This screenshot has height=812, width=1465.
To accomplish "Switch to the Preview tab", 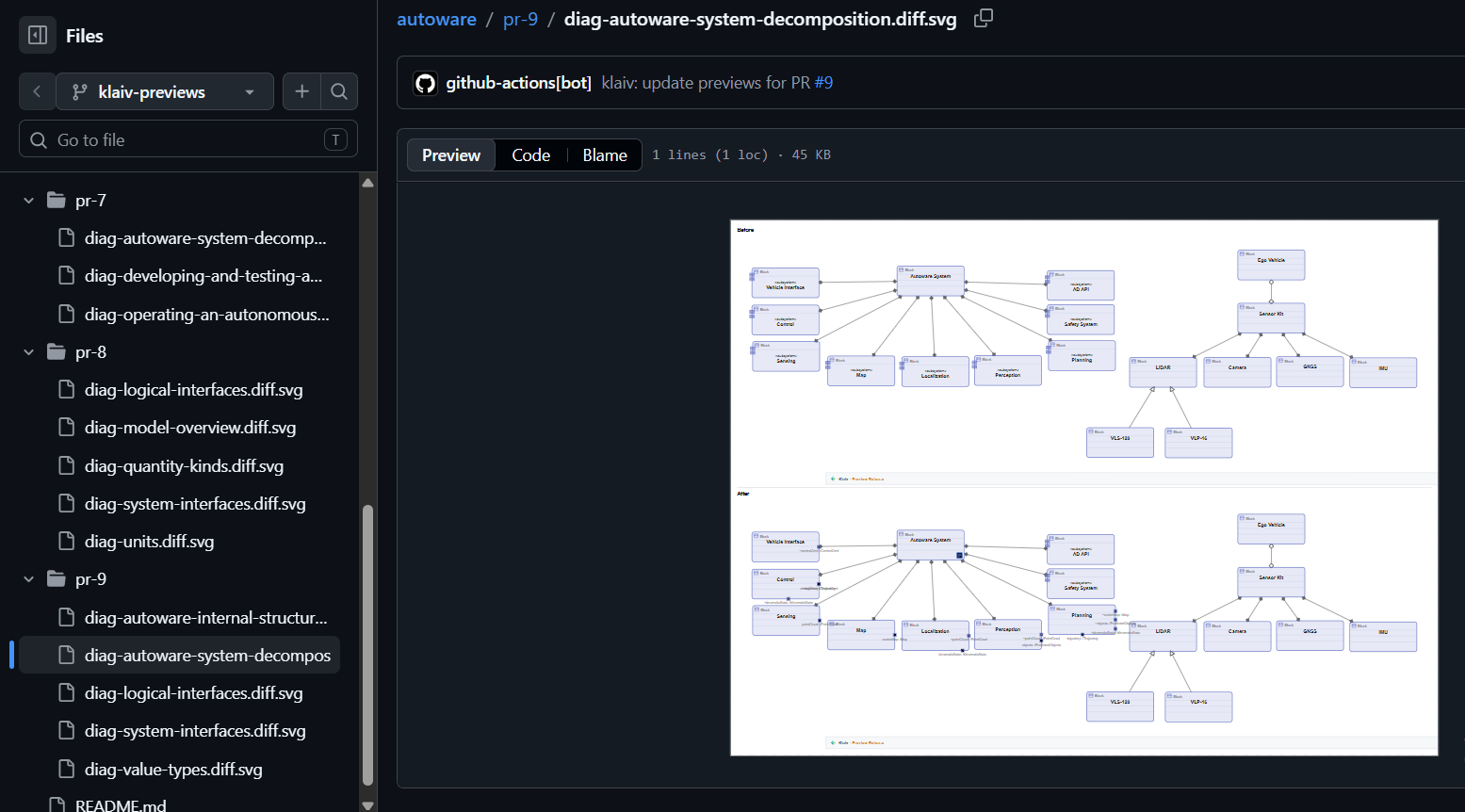I will point(451,155).
